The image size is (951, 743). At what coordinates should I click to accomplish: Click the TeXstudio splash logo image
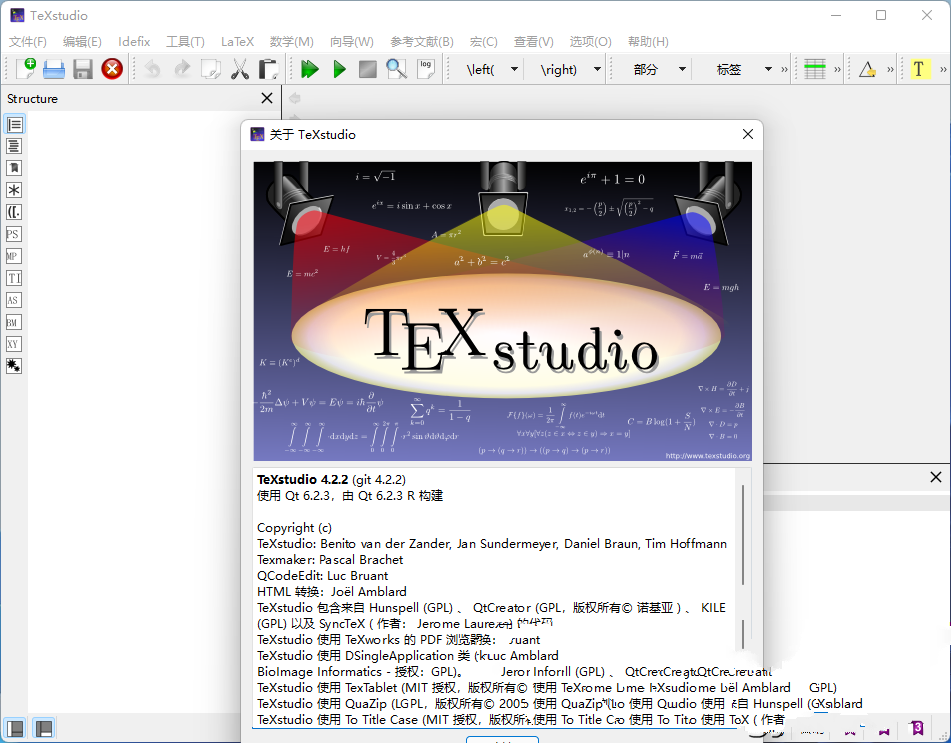502,311
